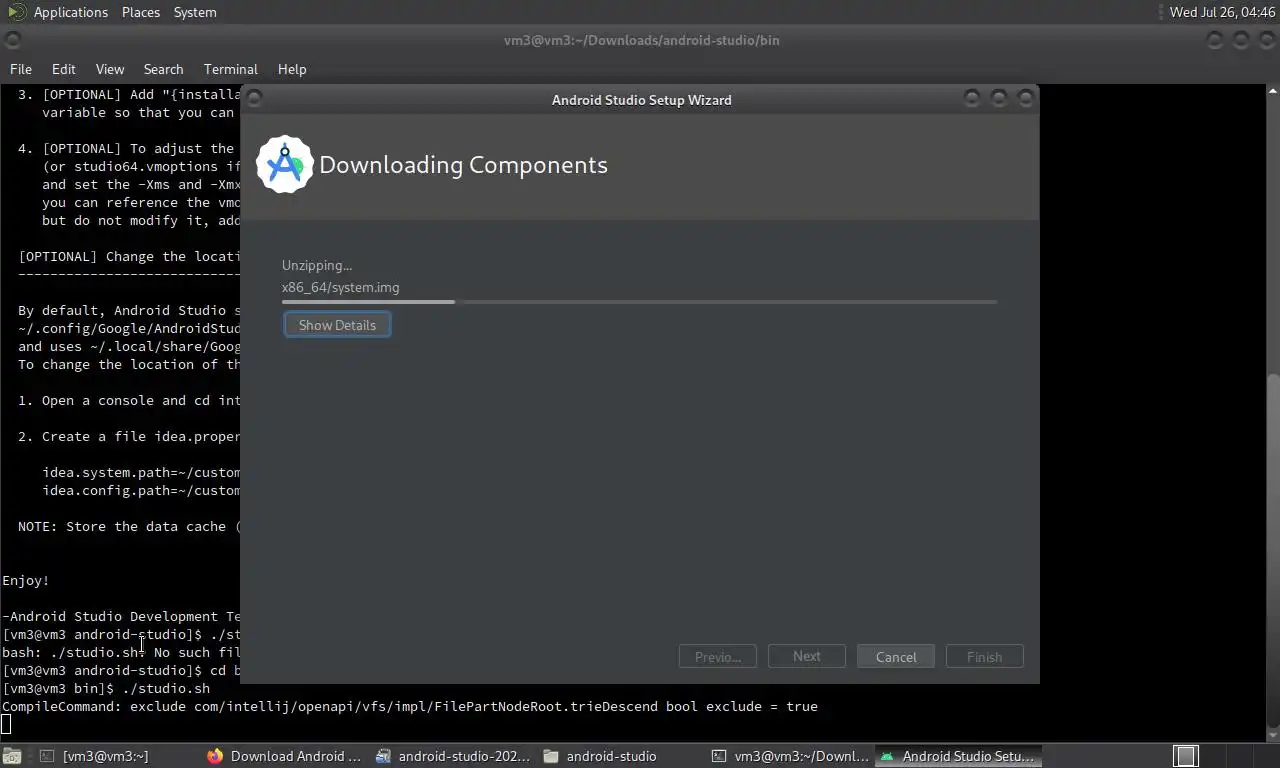Click the terminal window menu icon

click(12, 40)
